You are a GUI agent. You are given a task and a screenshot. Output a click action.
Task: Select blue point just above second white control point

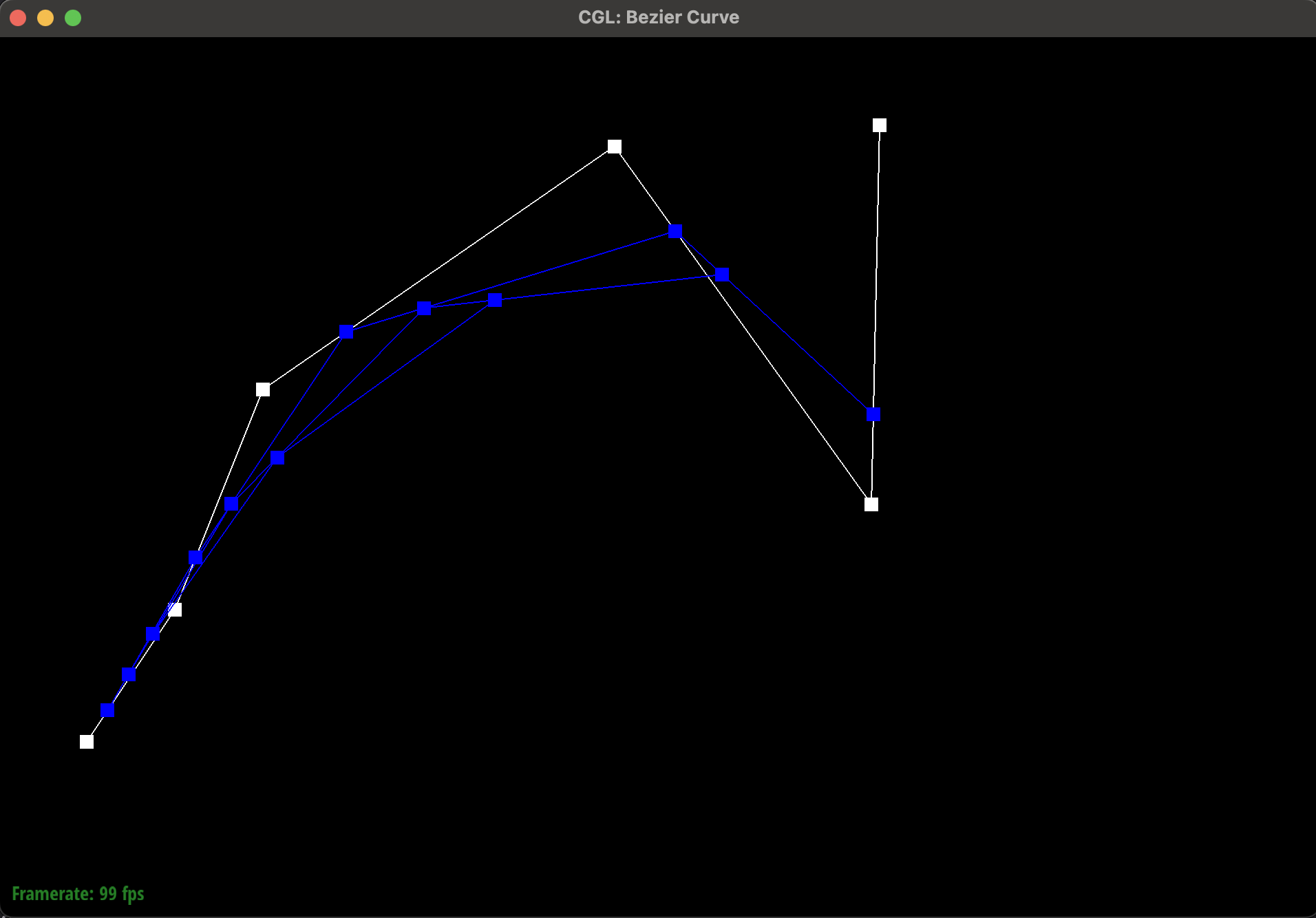pos(195,557)
